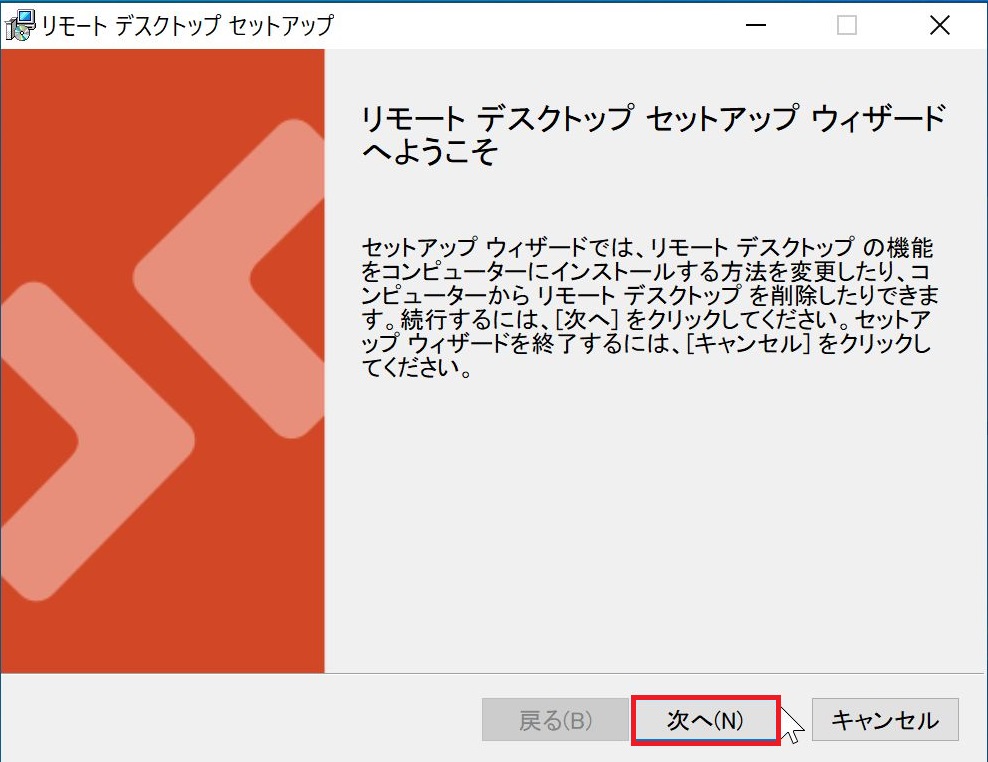Click the disabled 戻る(B) button
The height and width of the screenshot is (762, 988).
pyautogui.click(x=555, y=719)
